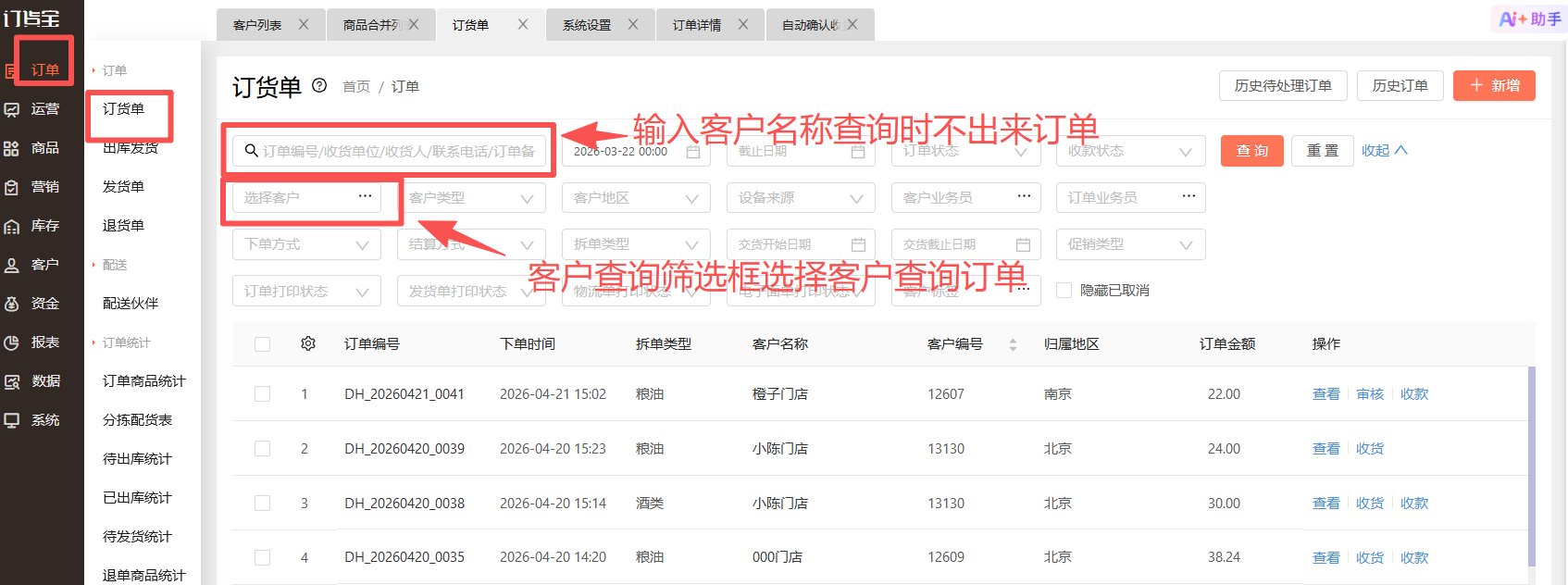This screenshot has width=1568, height=585.
Task: Click the help question mark beside 订货单
Action: click(319, 85)
